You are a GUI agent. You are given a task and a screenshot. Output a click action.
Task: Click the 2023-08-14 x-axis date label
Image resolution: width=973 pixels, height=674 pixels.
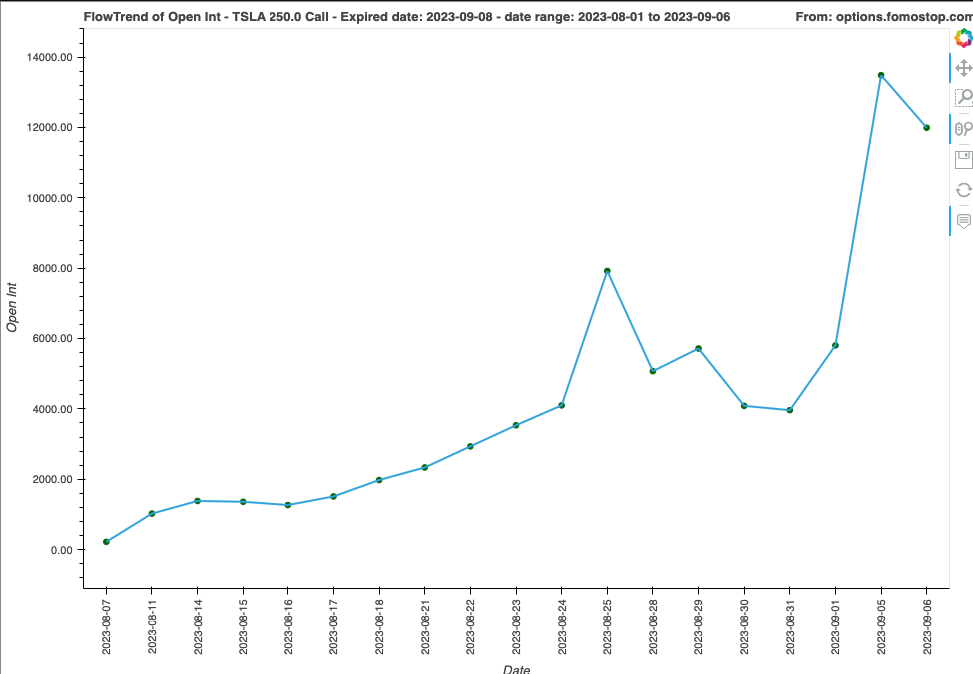[x=197, y=626]
